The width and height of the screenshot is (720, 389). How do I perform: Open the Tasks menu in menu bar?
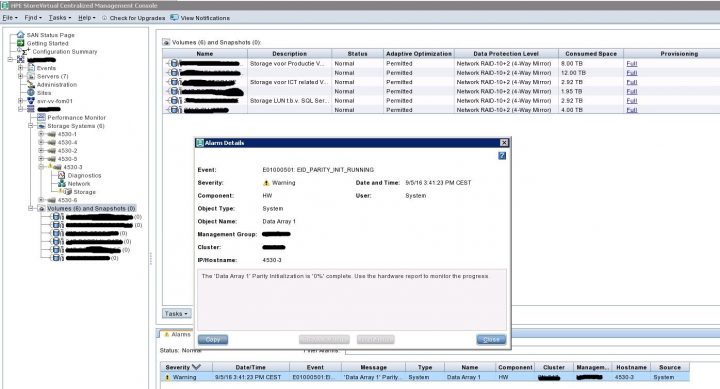(60, 18)
